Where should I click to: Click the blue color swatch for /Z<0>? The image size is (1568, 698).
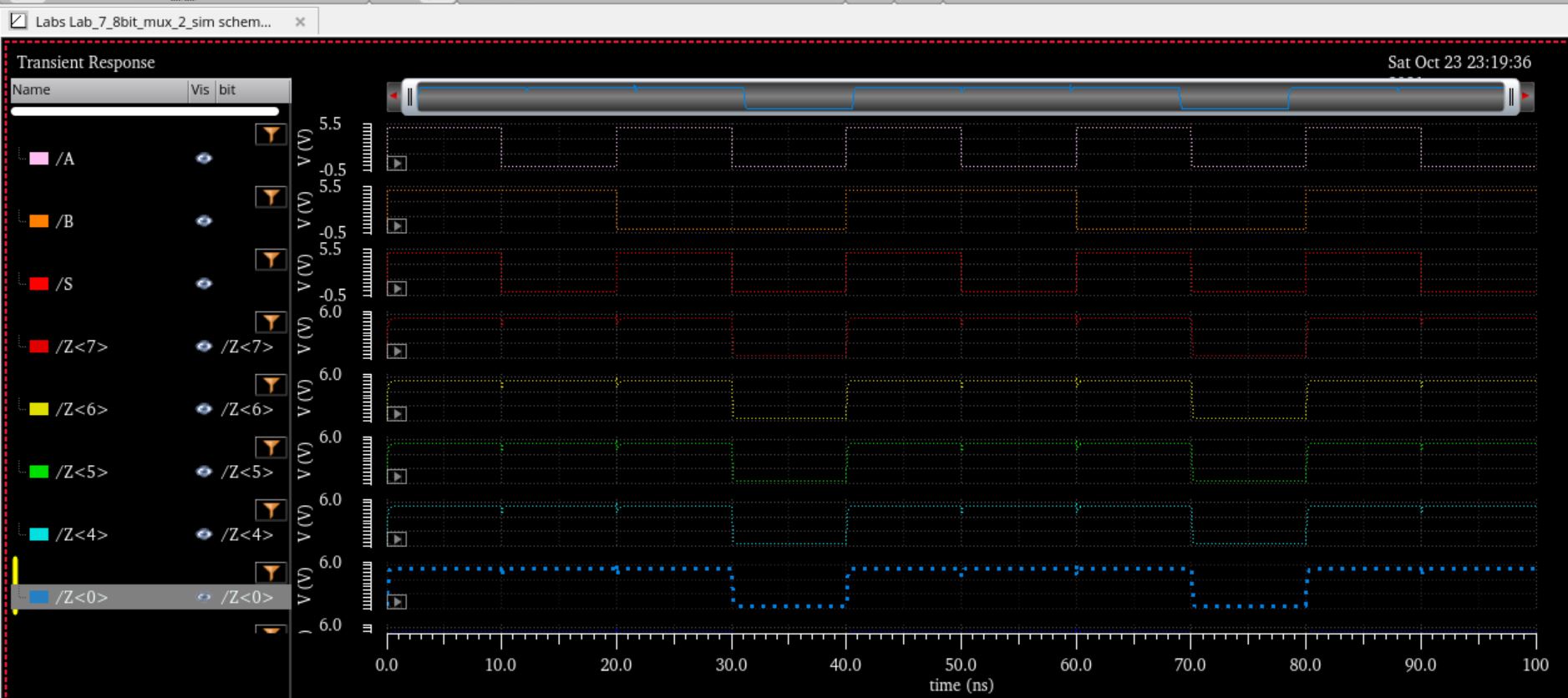point(39,597)
